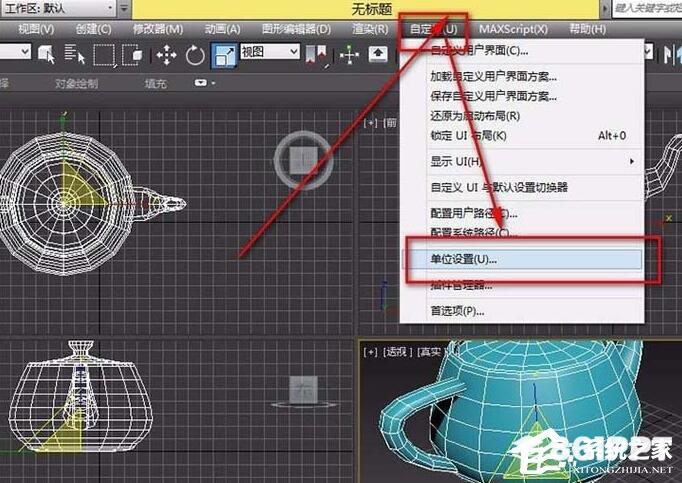Open the Select by Name tool

[74, 54]
